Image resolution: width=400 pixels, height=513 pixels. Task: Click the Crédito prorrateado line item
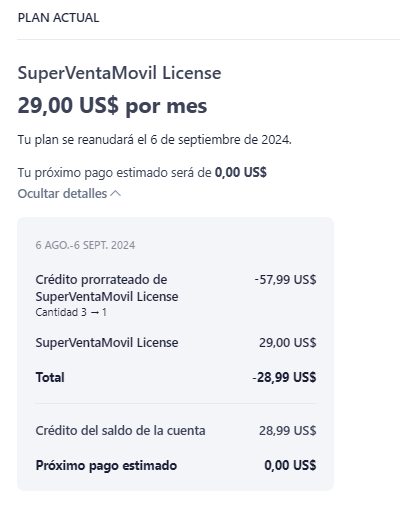tap(107, 288)
